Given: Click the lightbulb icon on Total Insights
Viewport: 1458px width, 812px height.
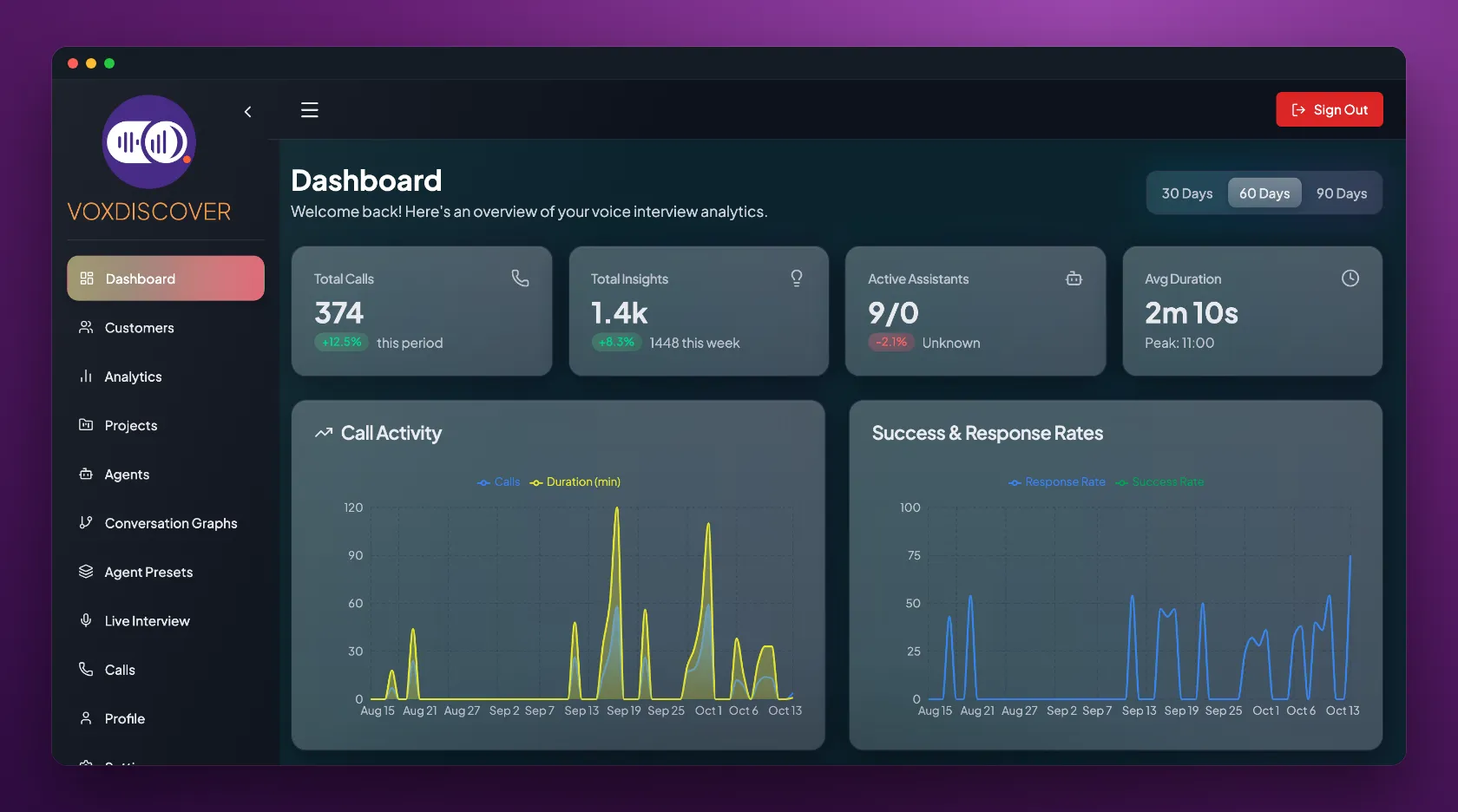Looking at the screenshot, I should [x=797, y=278].
